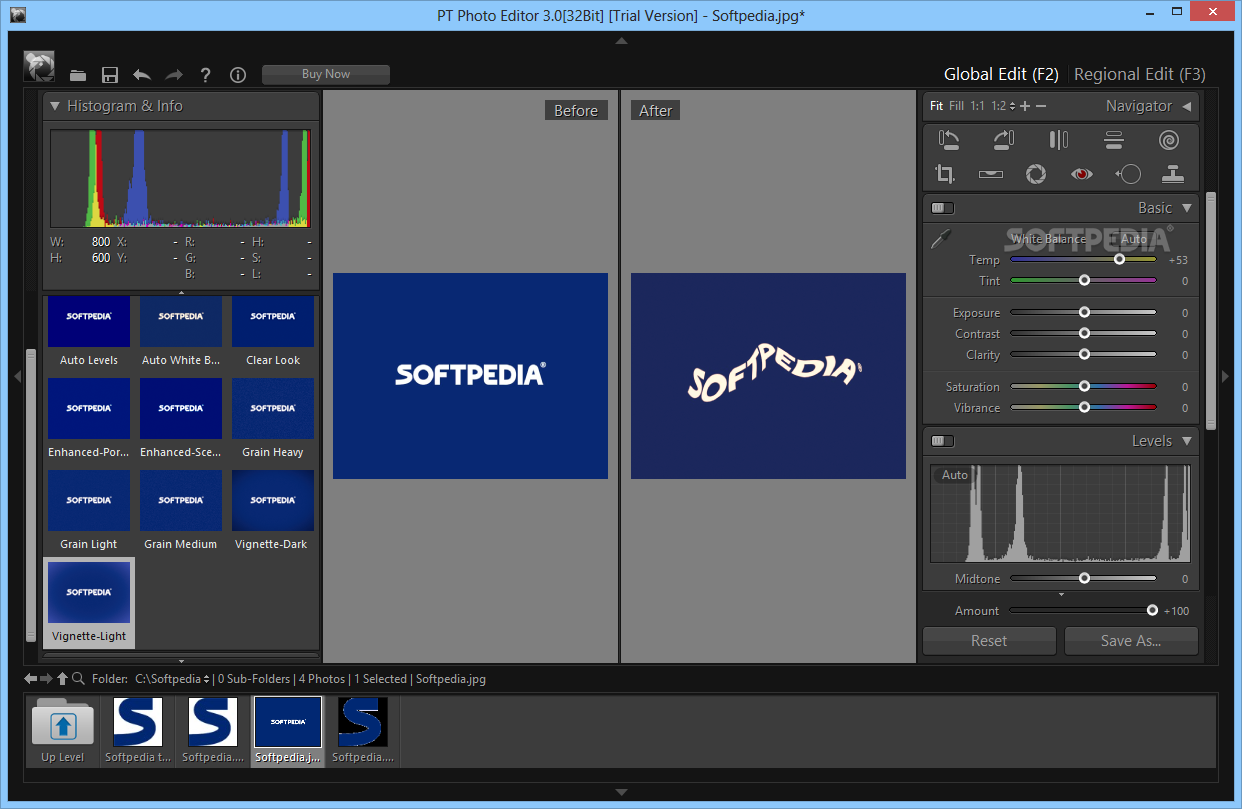Flip the image vertically

point(1114,140)
